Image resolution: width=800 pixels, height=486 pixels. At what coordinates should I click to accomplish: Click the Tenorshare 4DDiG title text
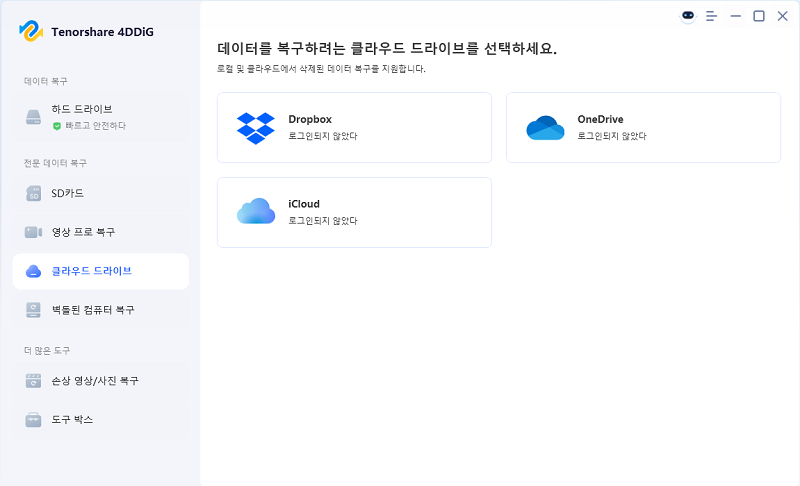tap(103, 32)
